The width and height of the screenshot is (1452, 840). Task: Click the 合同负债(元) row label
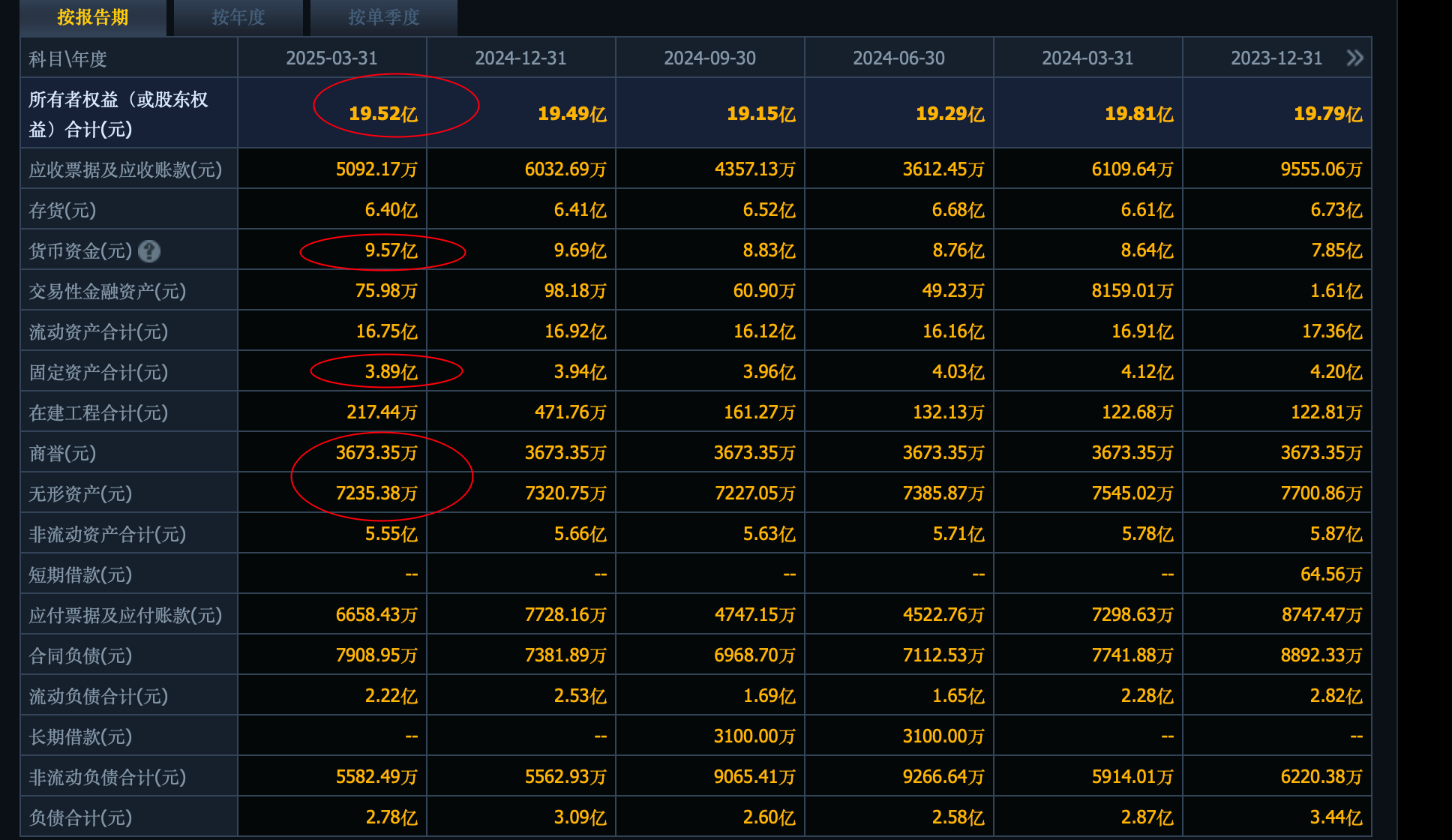point(79,655)
